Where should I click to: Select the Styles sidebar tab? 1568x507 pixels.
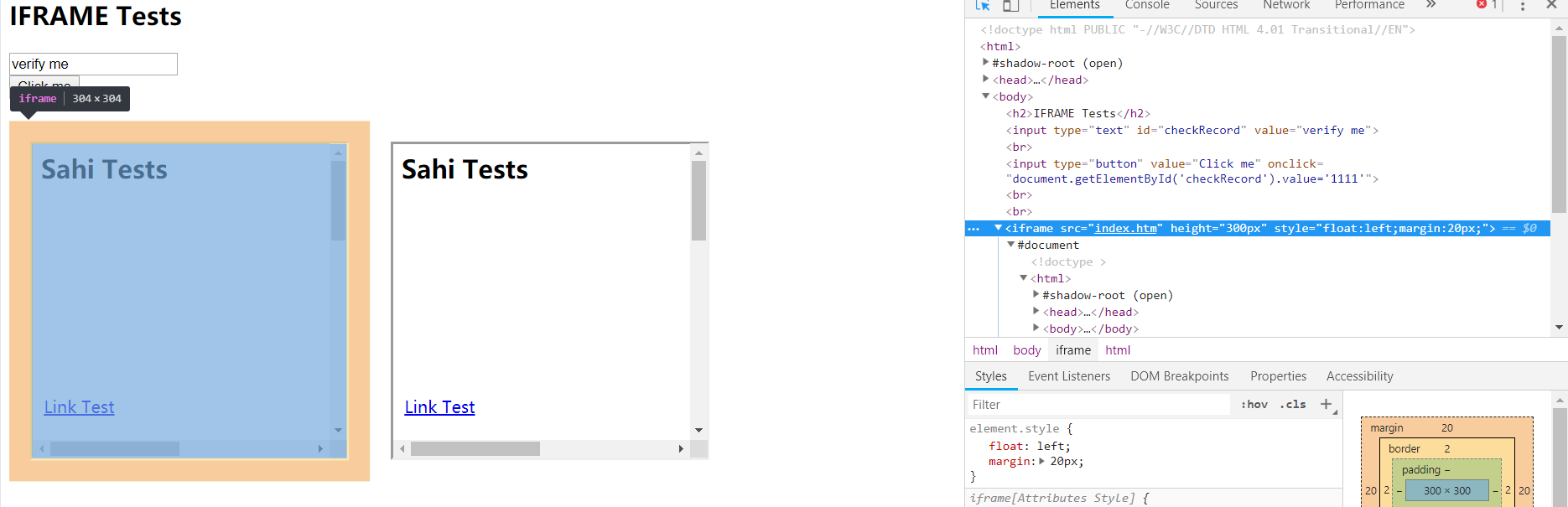[991, 376]
